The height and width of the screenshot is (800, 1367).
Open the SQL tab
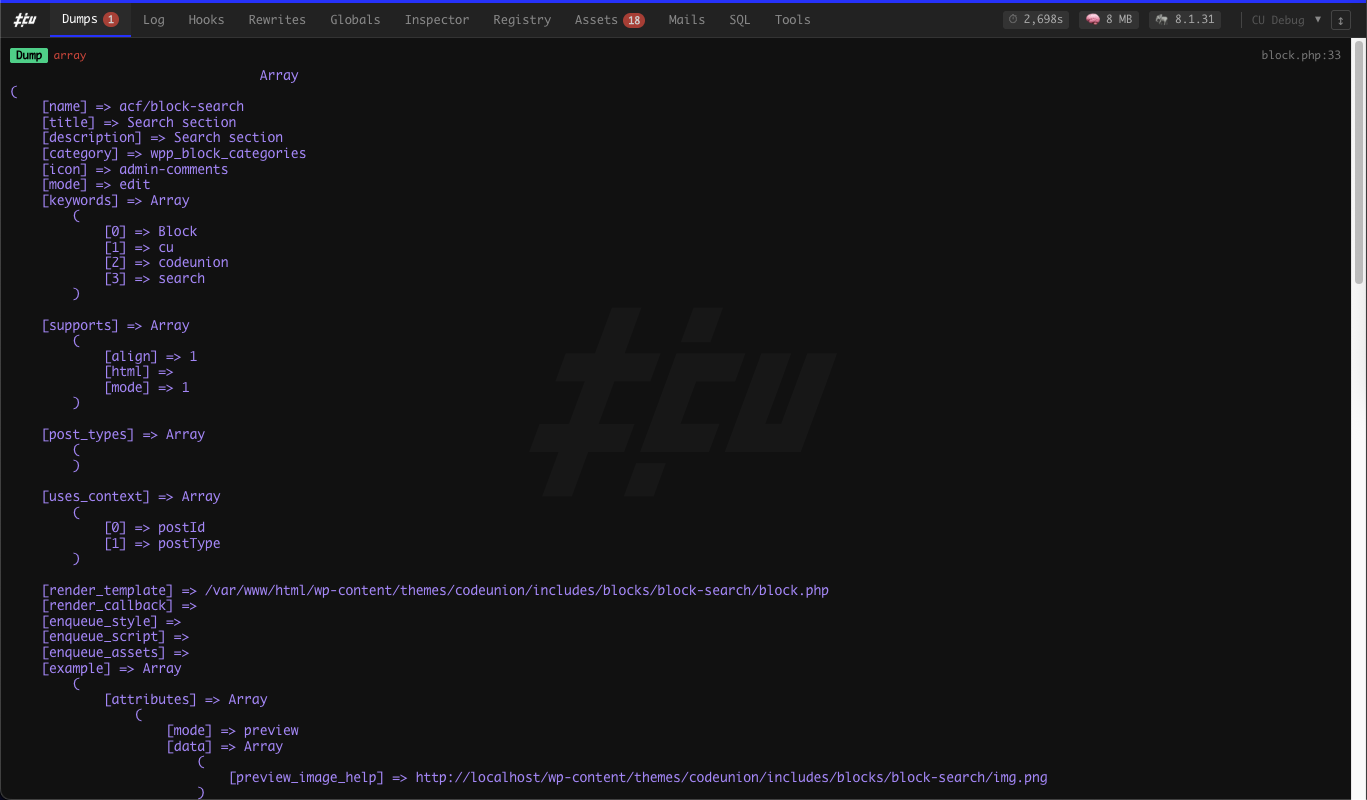tap(740, 20)
